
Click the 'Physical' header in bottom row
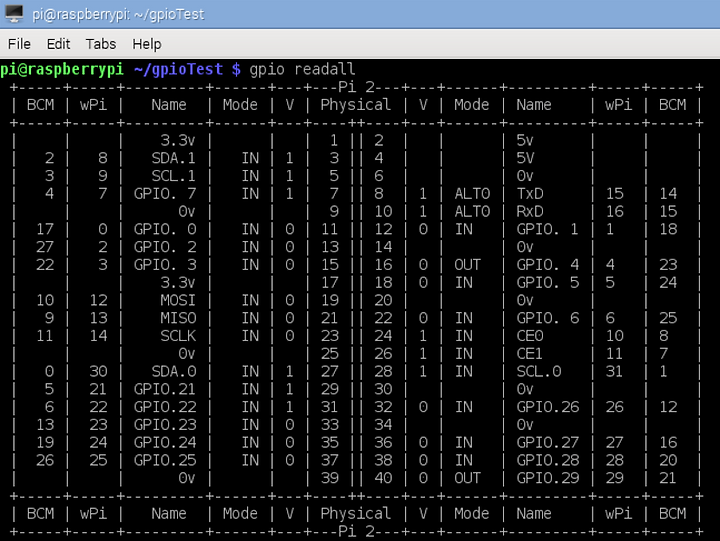(355, 513)
